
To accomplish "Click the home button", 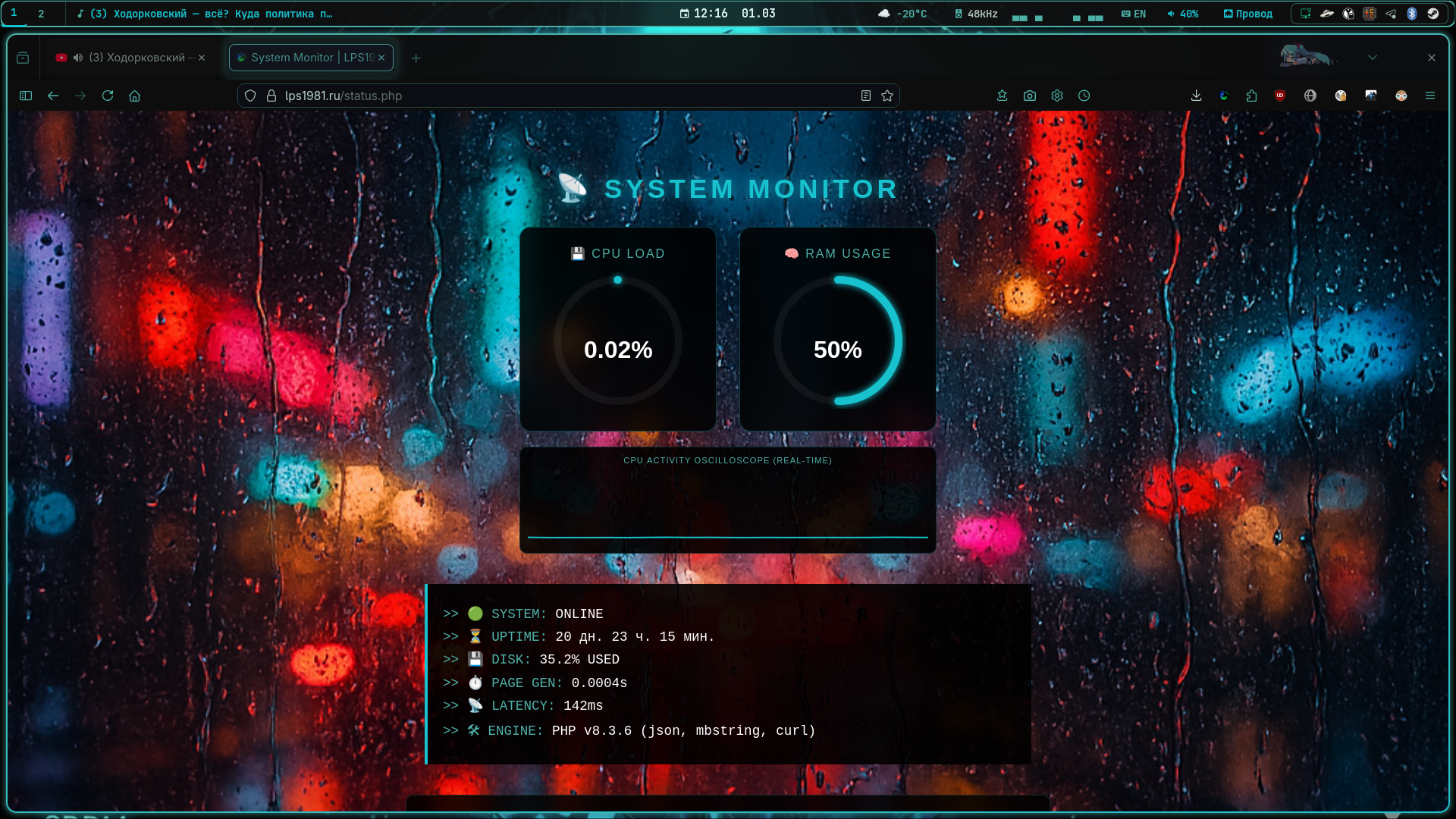I will tap(135, 96).
